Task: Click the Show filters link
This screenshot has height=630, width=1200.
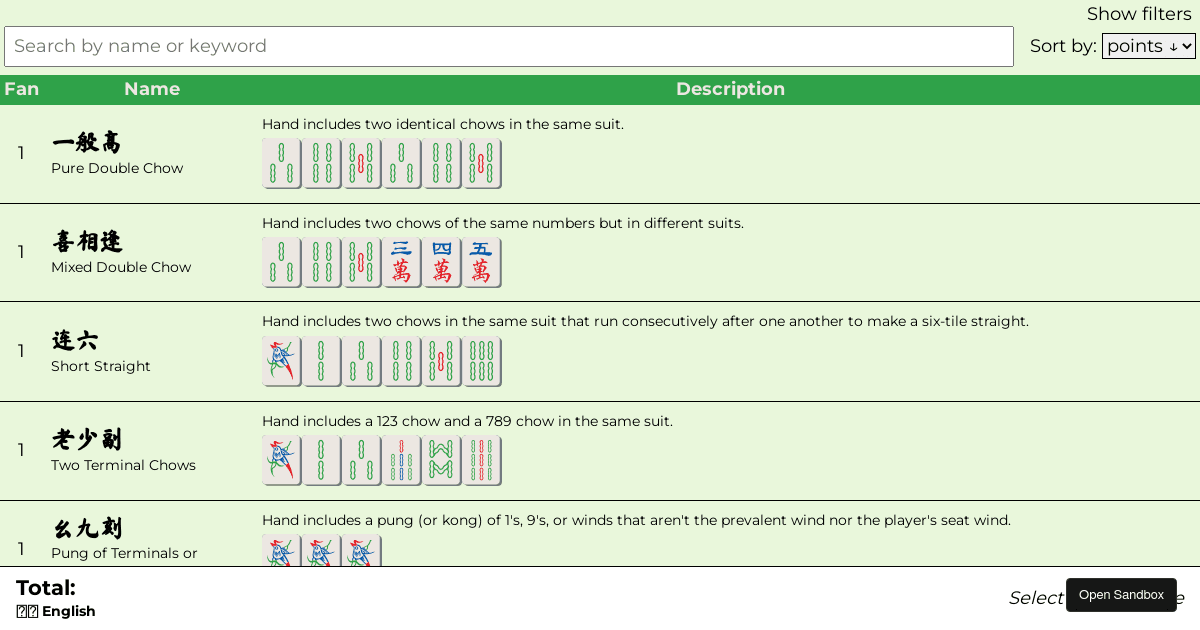Action: click(1139, 14)
